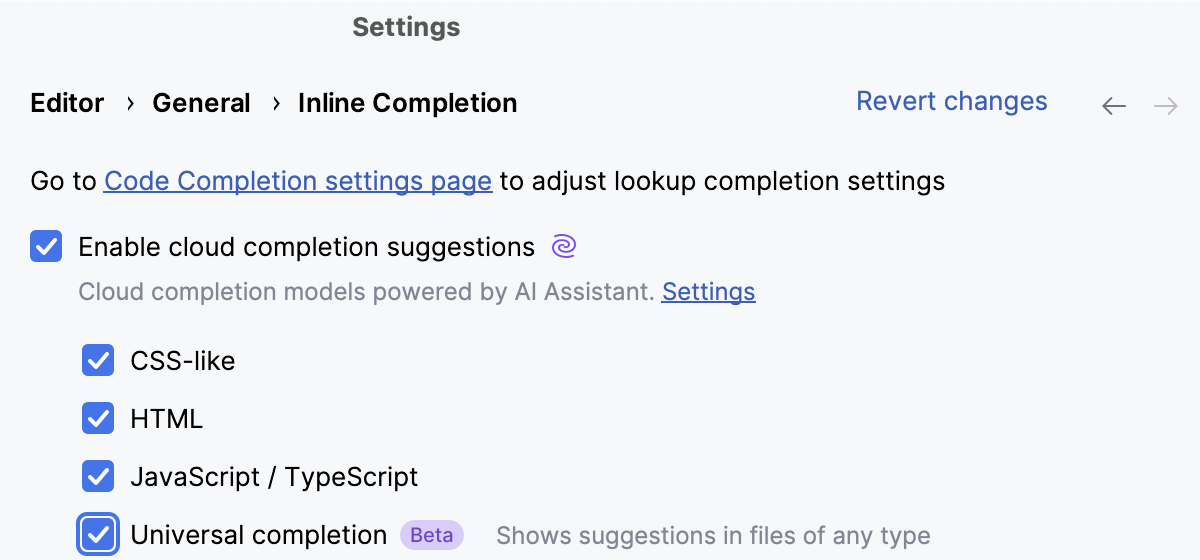
Task: Uncheck the CSS-like completion checkbox
Action: [98, 360]
